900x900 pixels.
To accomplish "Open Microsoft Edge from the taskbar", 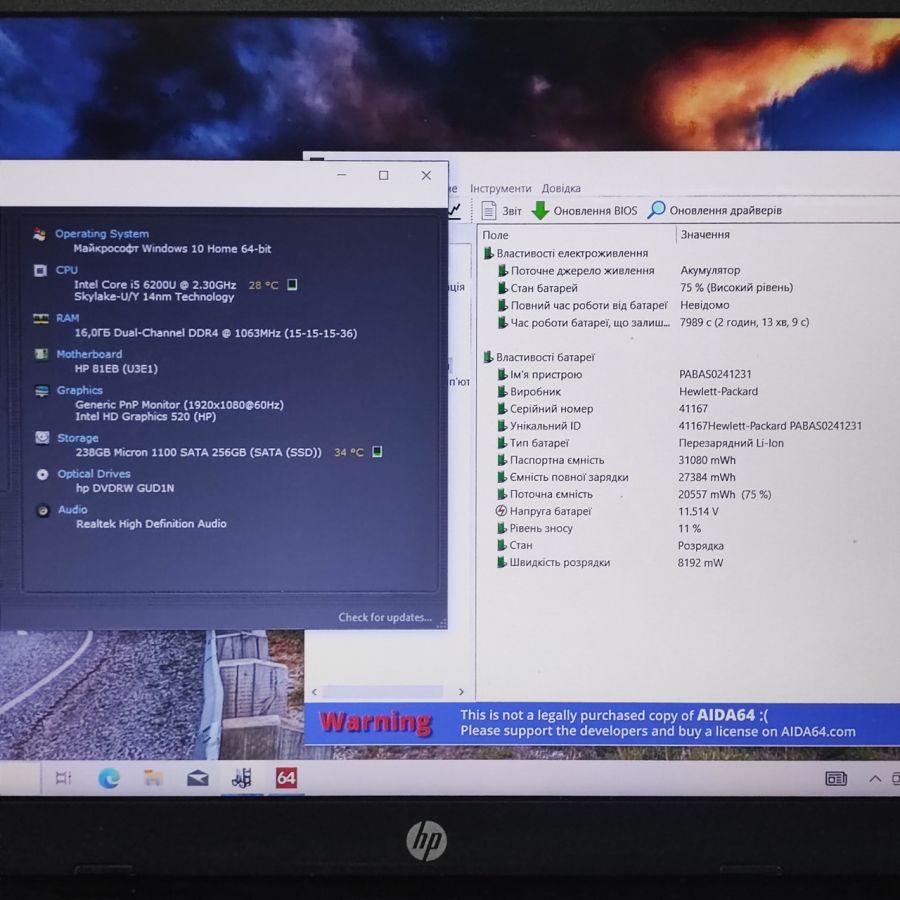I will pos(108,778).
